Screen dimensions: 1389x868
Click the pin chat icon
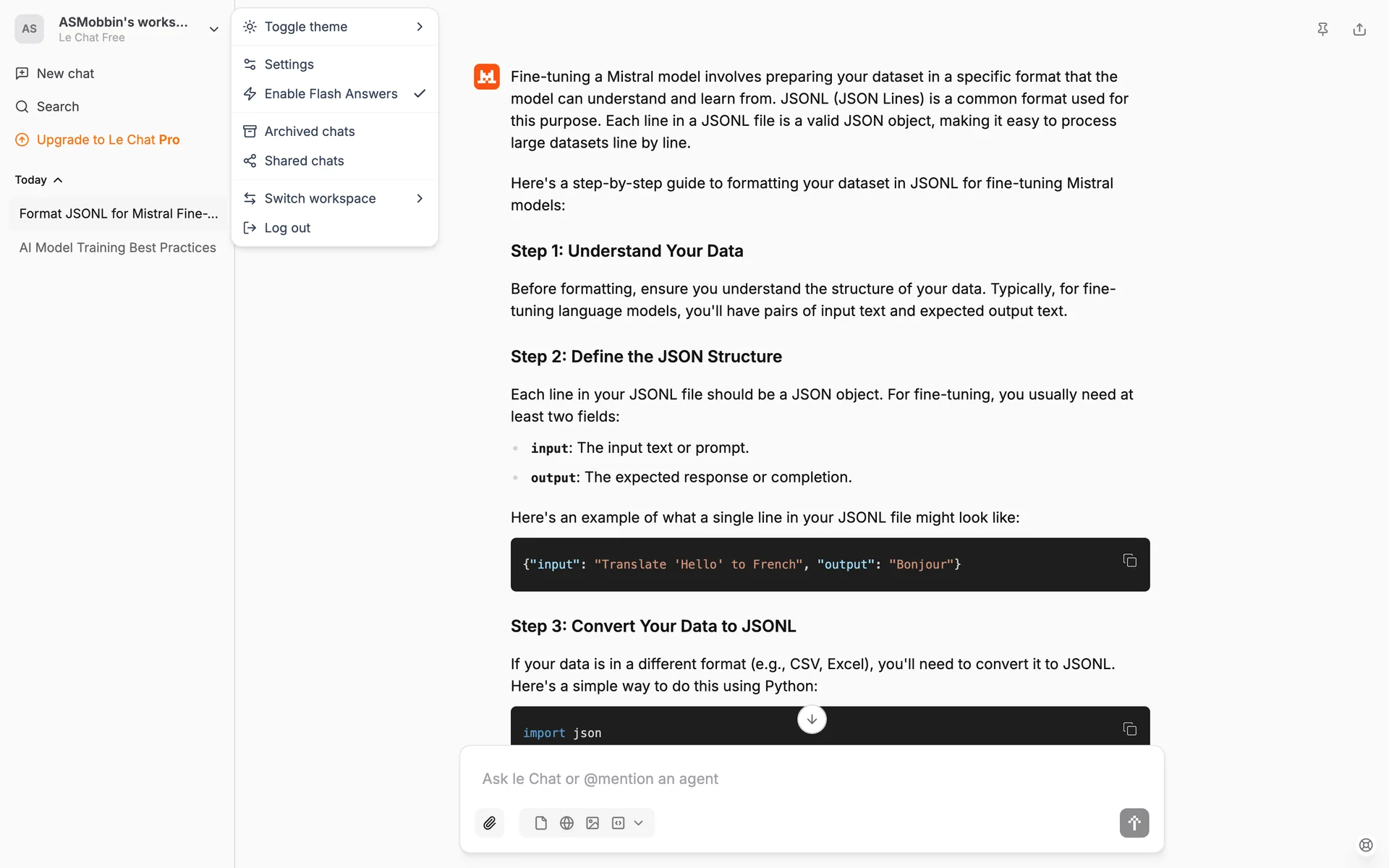[1322, 29]
